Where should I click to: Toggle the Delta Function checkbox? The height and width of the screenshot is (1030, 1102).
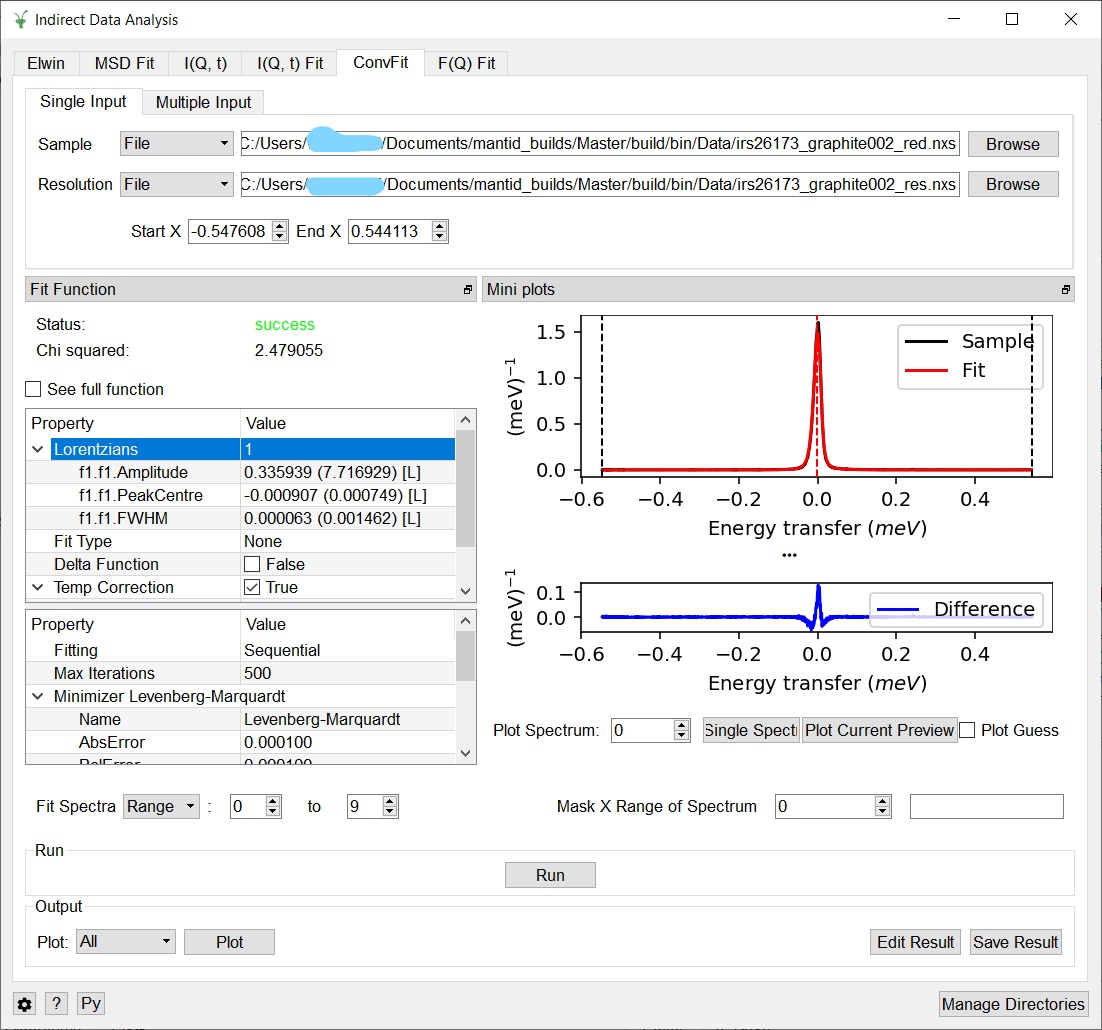[x=252, y=564]
